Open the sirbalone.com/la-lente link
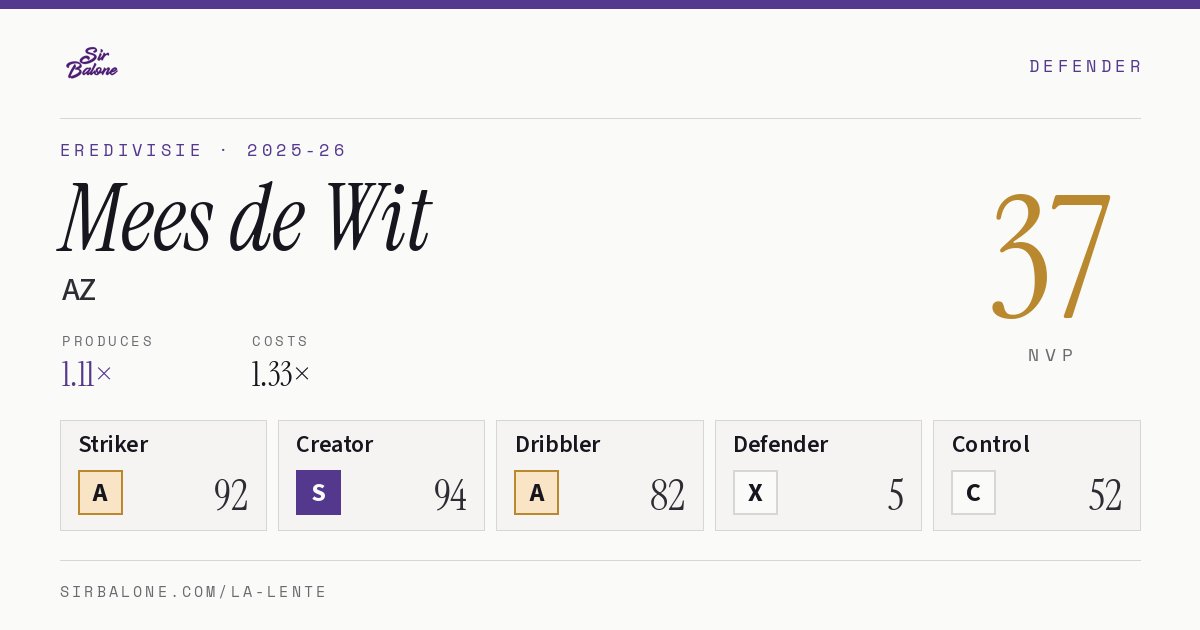This screenshot has height=630, width=1200. pyautogui.click(x=194, y=592)
